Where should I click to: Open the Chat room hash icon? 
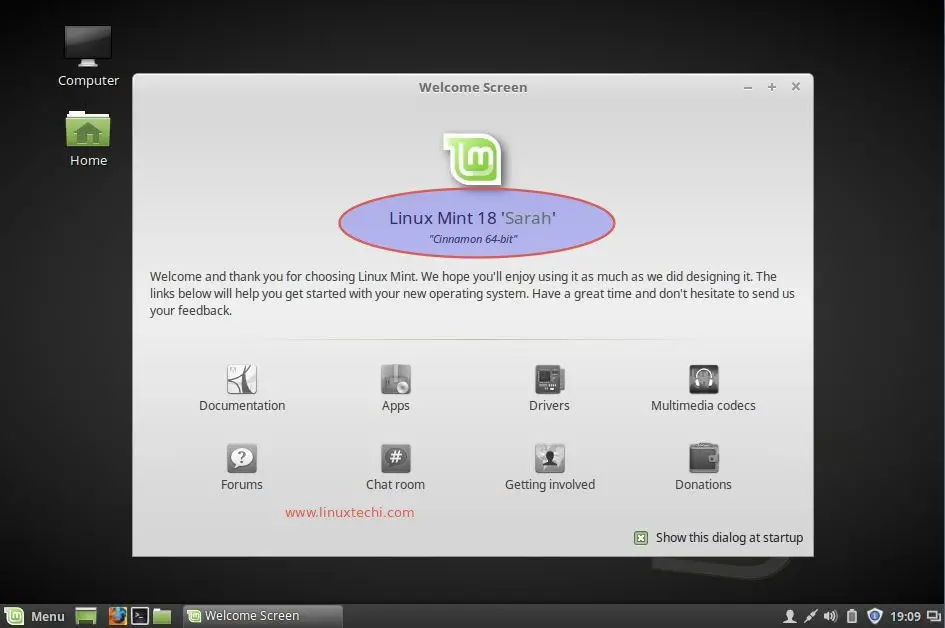pyautogui.click(x=395, y=458)
